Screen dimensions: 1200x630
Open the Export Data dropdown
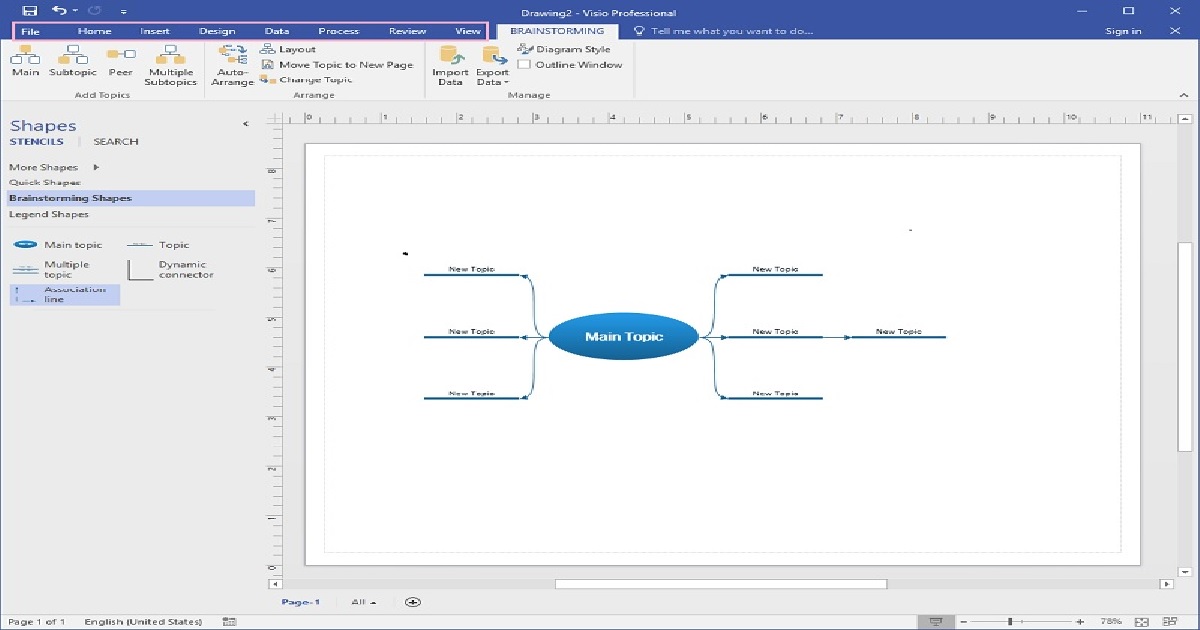pos(493,65)
